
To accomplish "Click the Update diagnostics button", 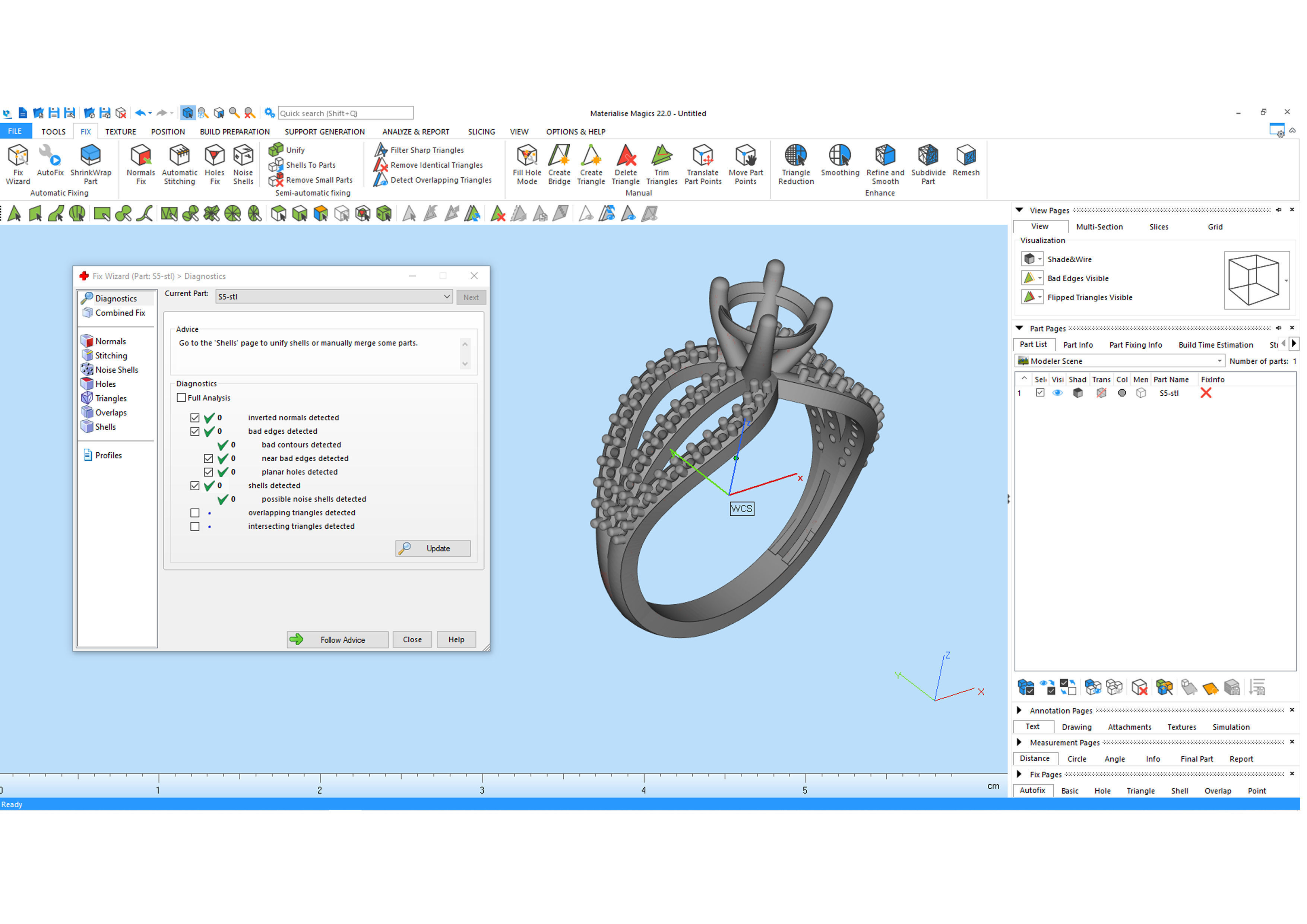I will (x=433, y=549).
